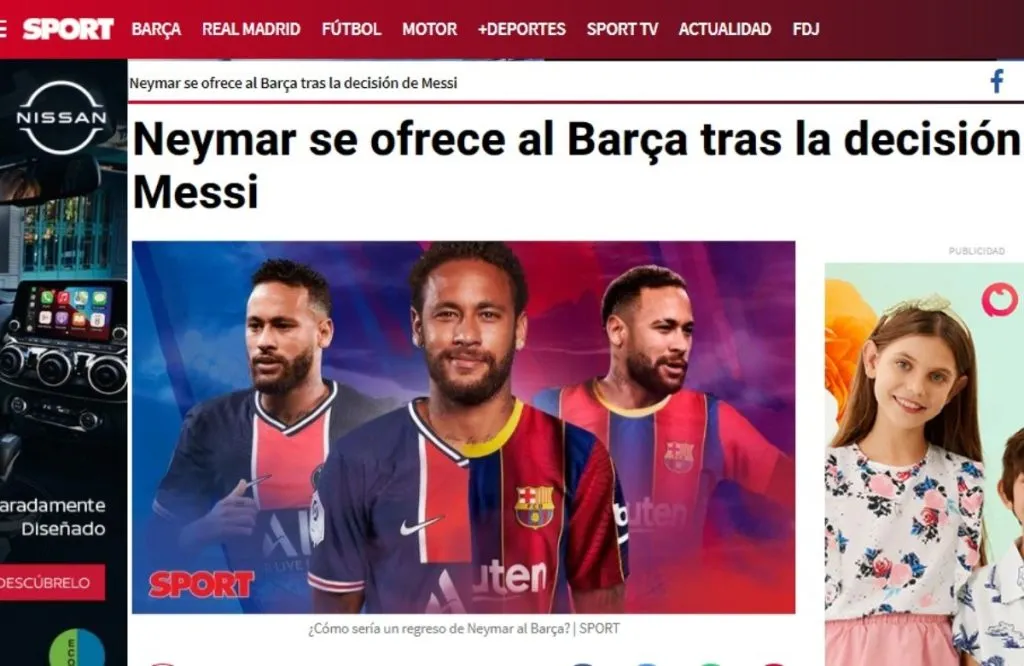The image size is (1024, 666).
Task: Select the MOTOR menu item
Action: [430, 29]
